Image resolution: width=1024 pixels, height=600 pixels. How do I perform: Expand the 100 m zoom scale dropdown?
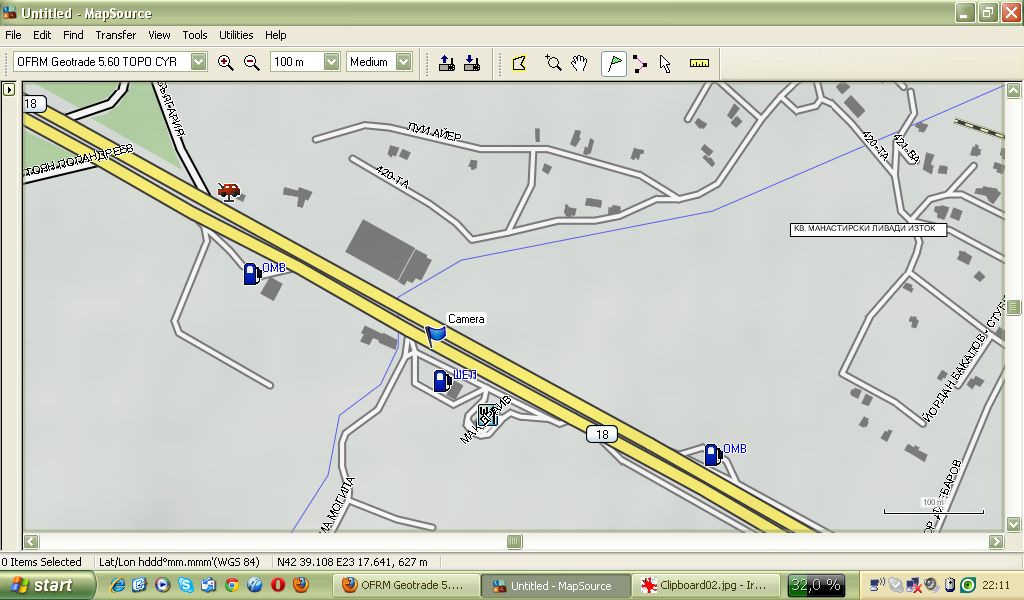click(x=331, y=62)
